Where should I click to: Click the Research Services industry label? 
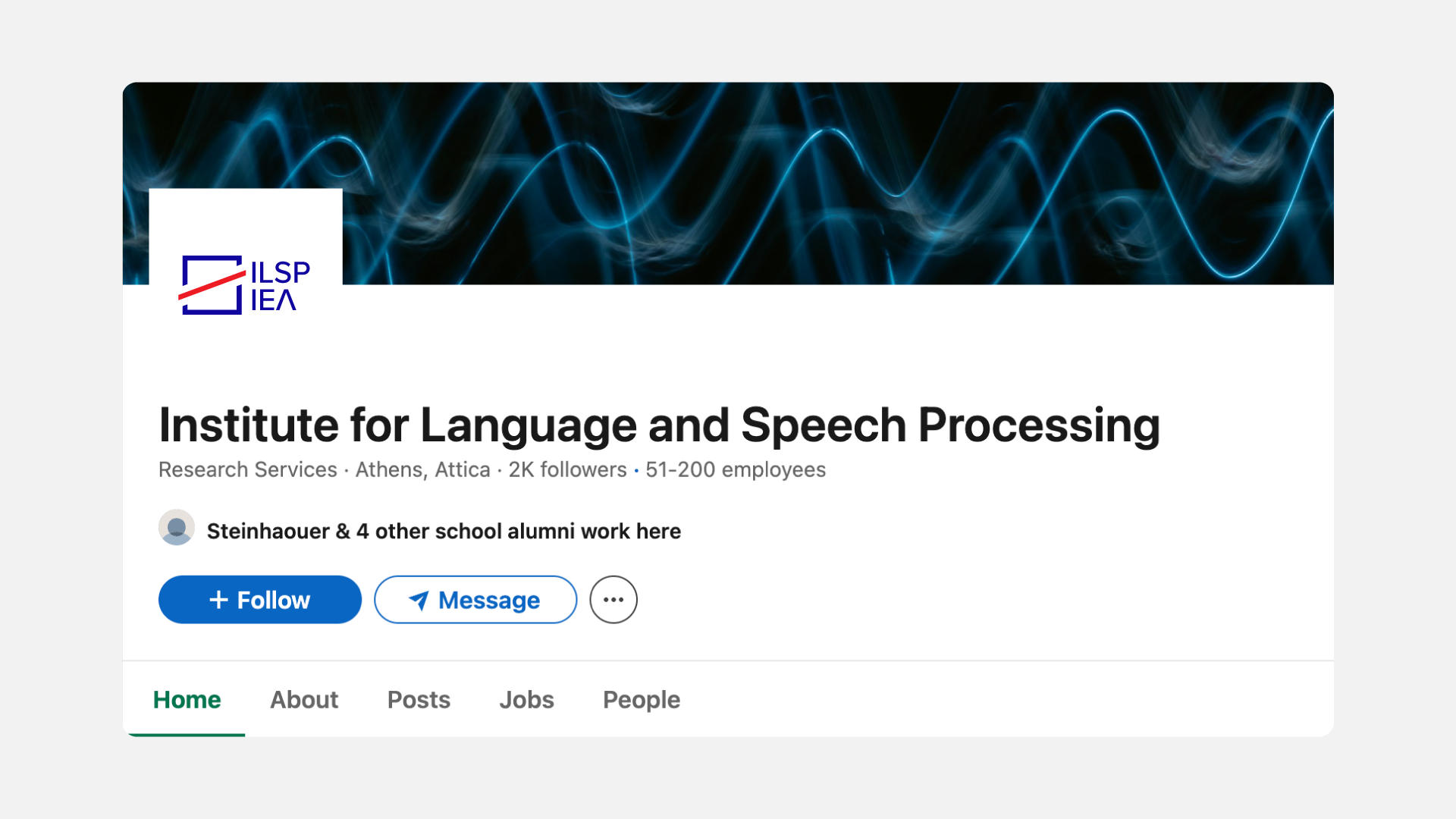(x=247, y=470)
